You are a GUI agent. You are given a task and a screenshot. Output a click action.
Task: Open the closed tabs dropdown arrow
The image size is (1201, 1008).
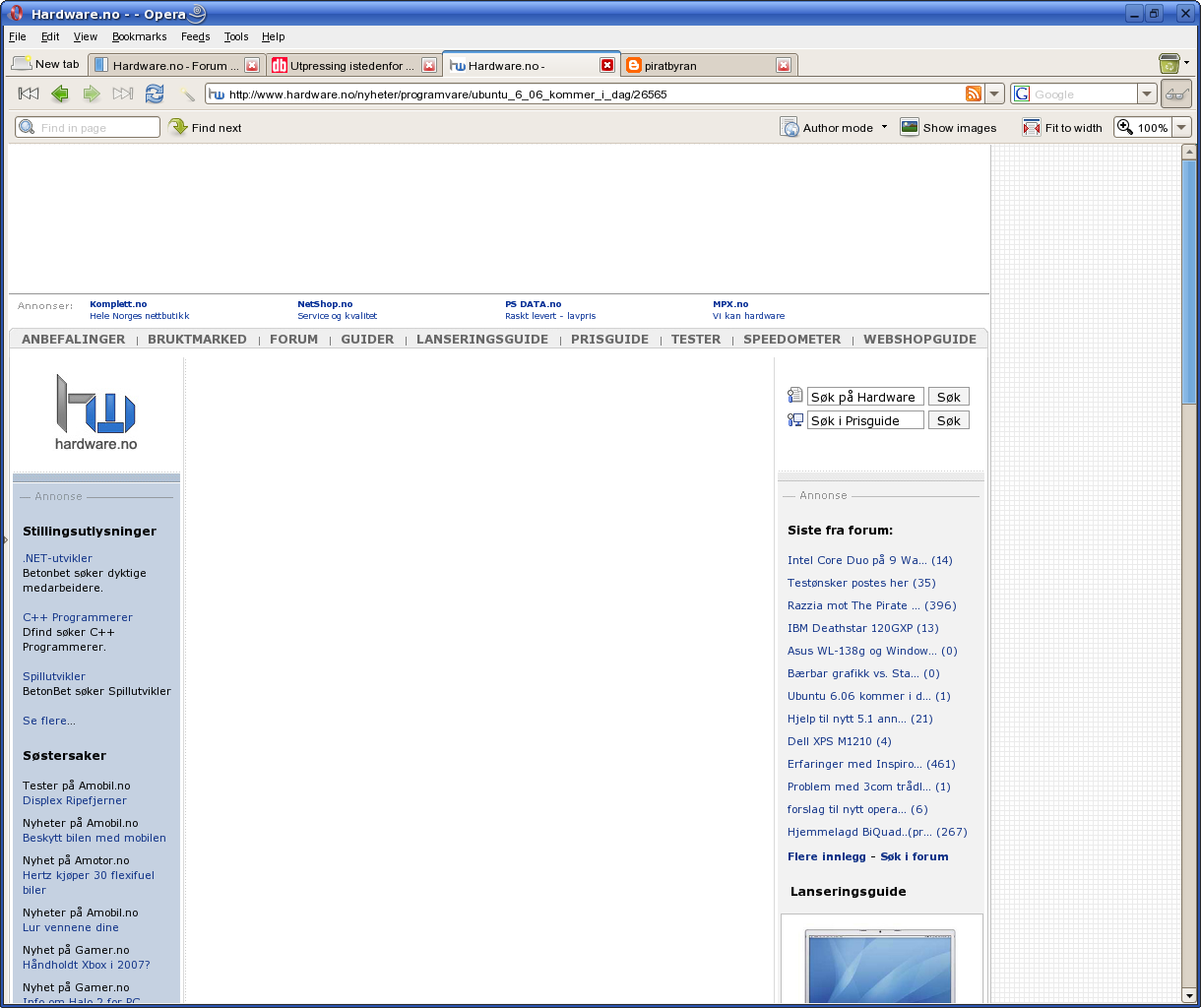click(x=1186, y=63)
